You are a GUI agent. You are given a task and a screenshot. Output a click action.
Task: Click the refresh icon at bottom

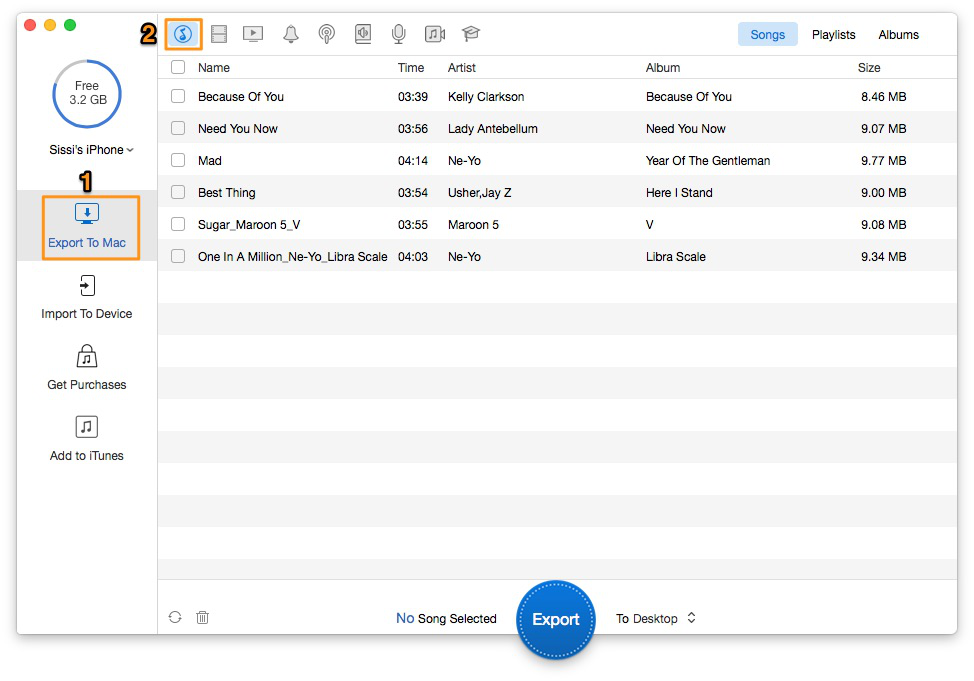click(x=175, y=617)
